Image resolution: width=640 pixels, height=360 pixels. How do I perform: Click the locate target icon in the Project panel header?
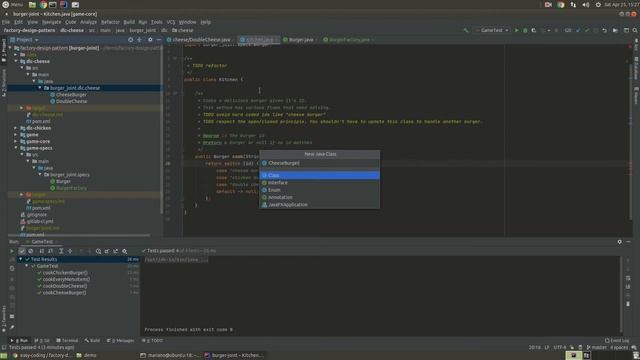tap(131, 40)
